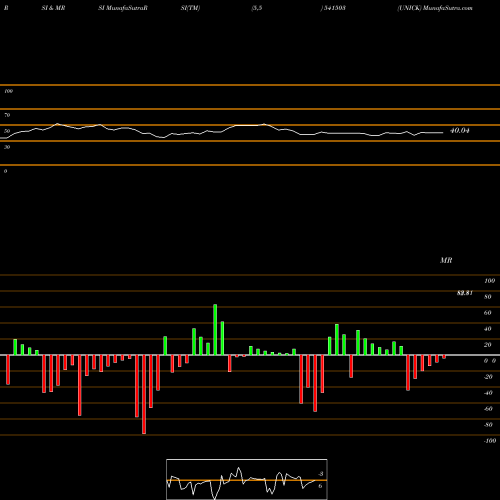Image resolution: width=500 pixels, height=500 pixels.
Task: Click the SI MunafaSutraR header label
Action: [x=123, y=8]
